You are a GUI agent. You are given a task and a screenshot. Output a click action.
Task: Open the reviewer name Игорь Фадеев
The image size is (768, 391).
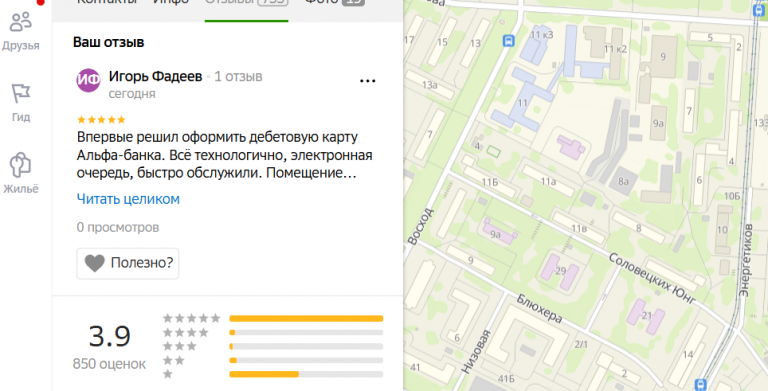(x=155, y=76)
